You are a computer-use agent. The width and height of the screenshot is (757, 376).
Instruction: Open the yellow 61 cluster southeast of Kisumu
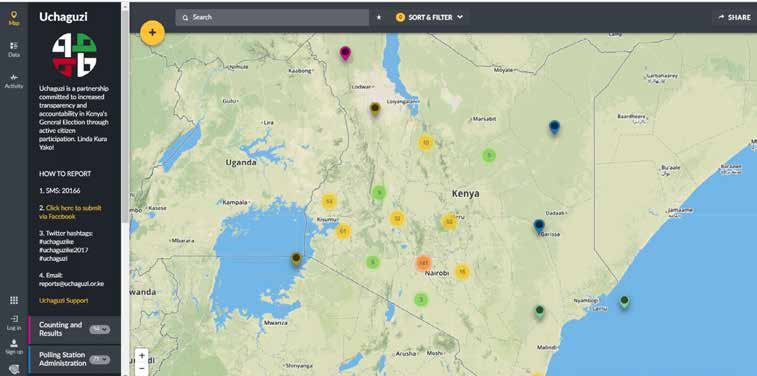[x=343, y=232]
